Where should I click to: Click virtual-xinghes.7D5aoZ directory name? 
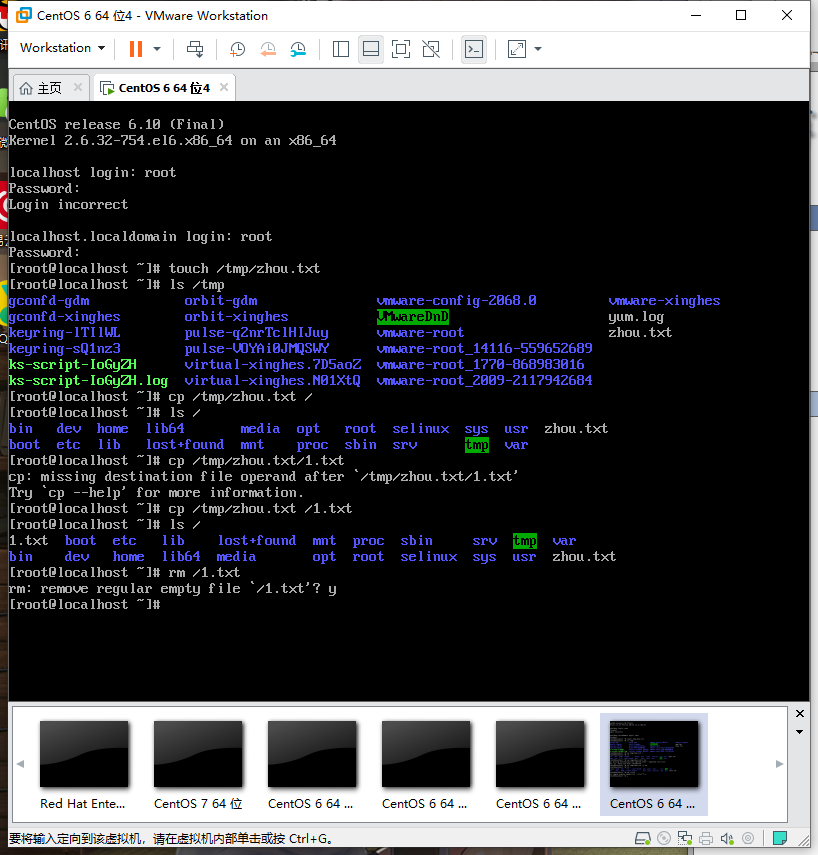[273, 365]
